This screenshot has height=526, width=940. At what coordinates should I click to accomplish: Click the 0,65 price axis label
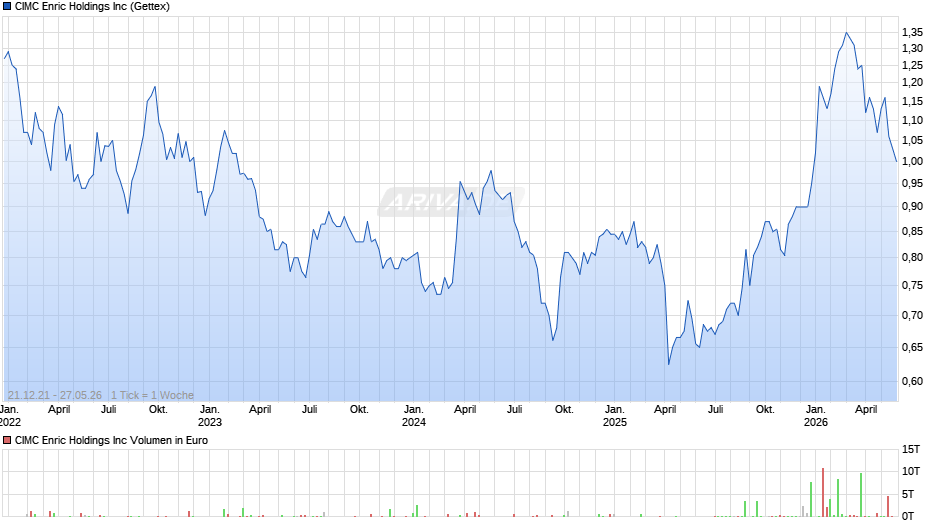pyautogui.click(x=912, y=347)
